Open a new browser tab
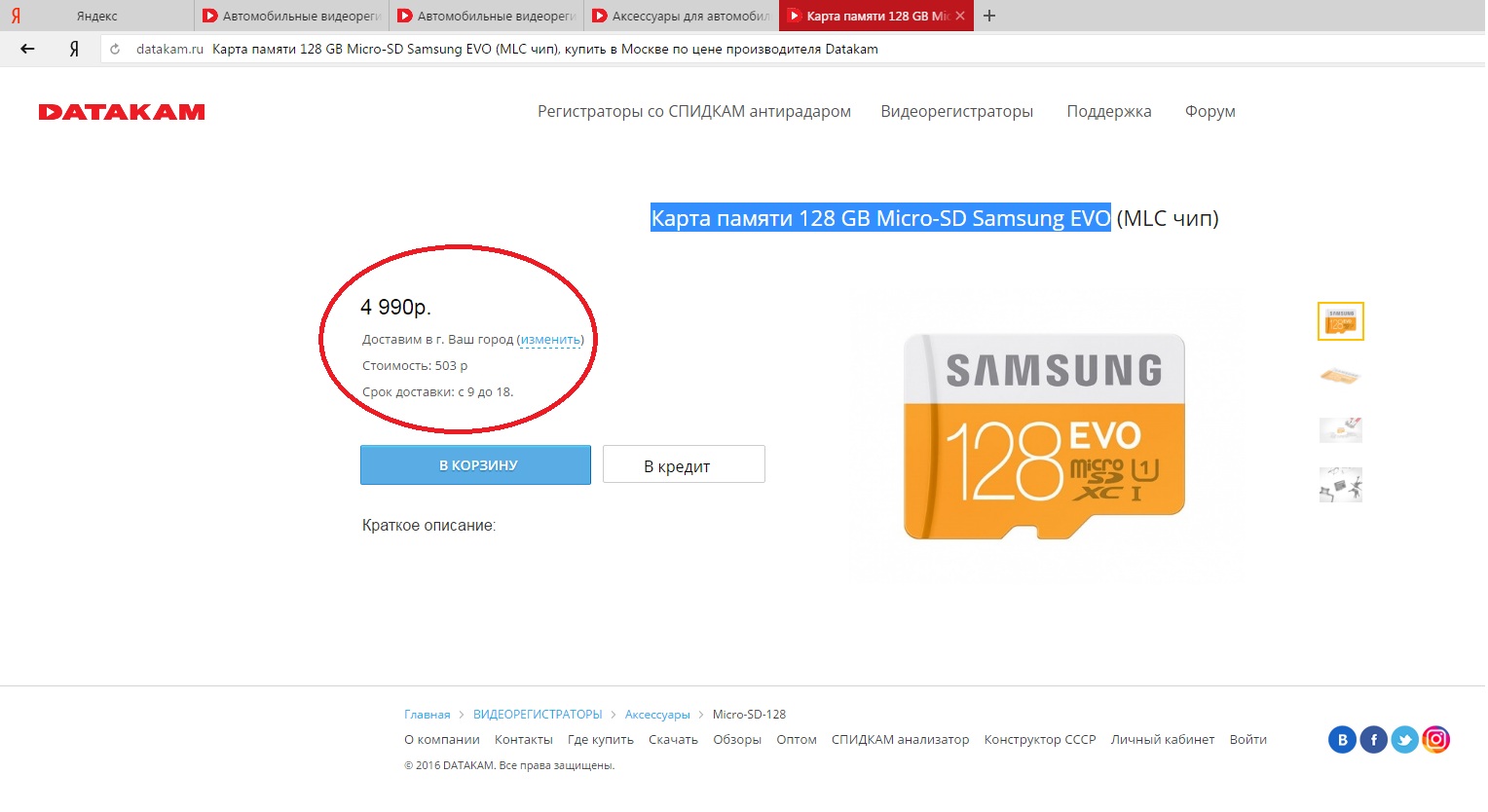This screenshot has width=1488, height=812. (989, 16)
